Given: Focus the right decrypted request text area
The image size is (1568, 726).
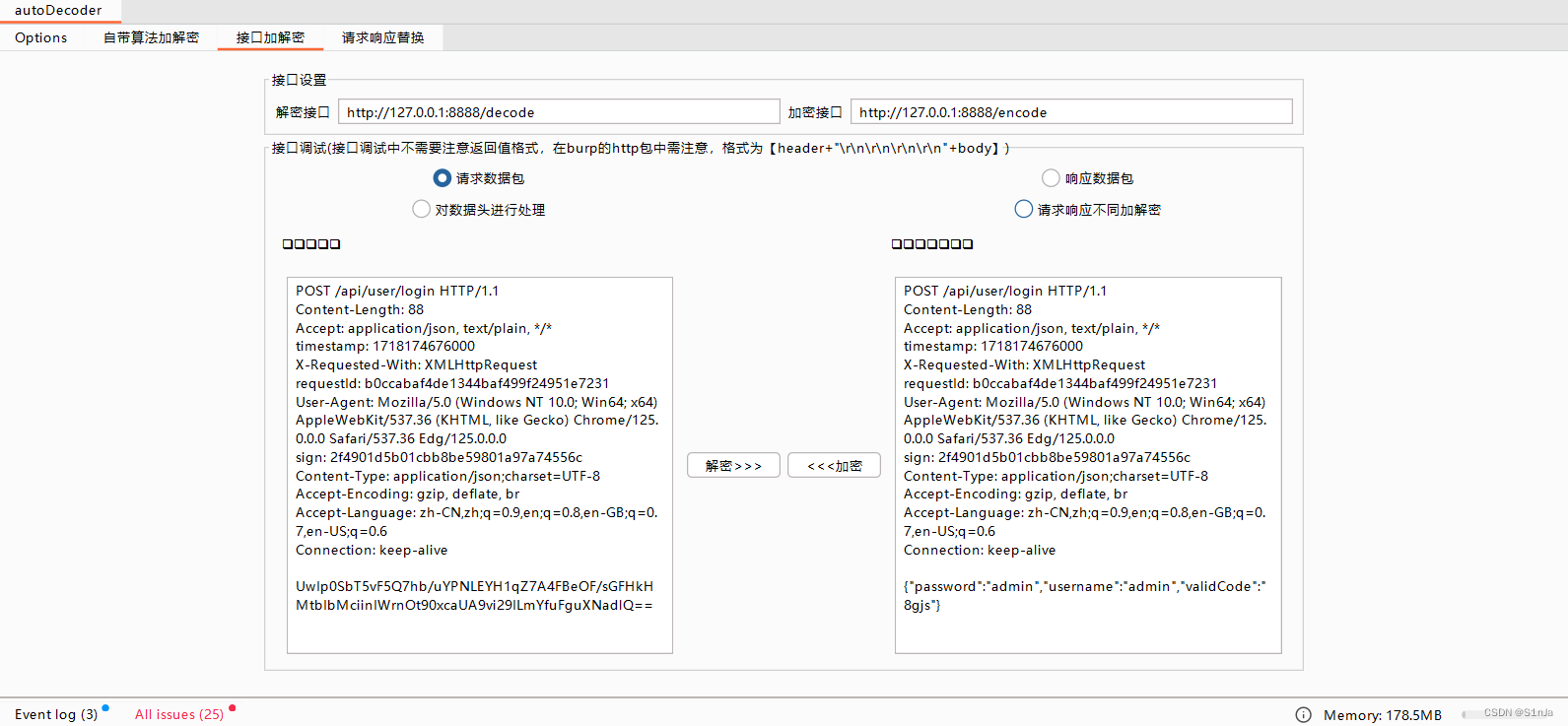Looking at the screenshot, I should tap(1088, 465).
